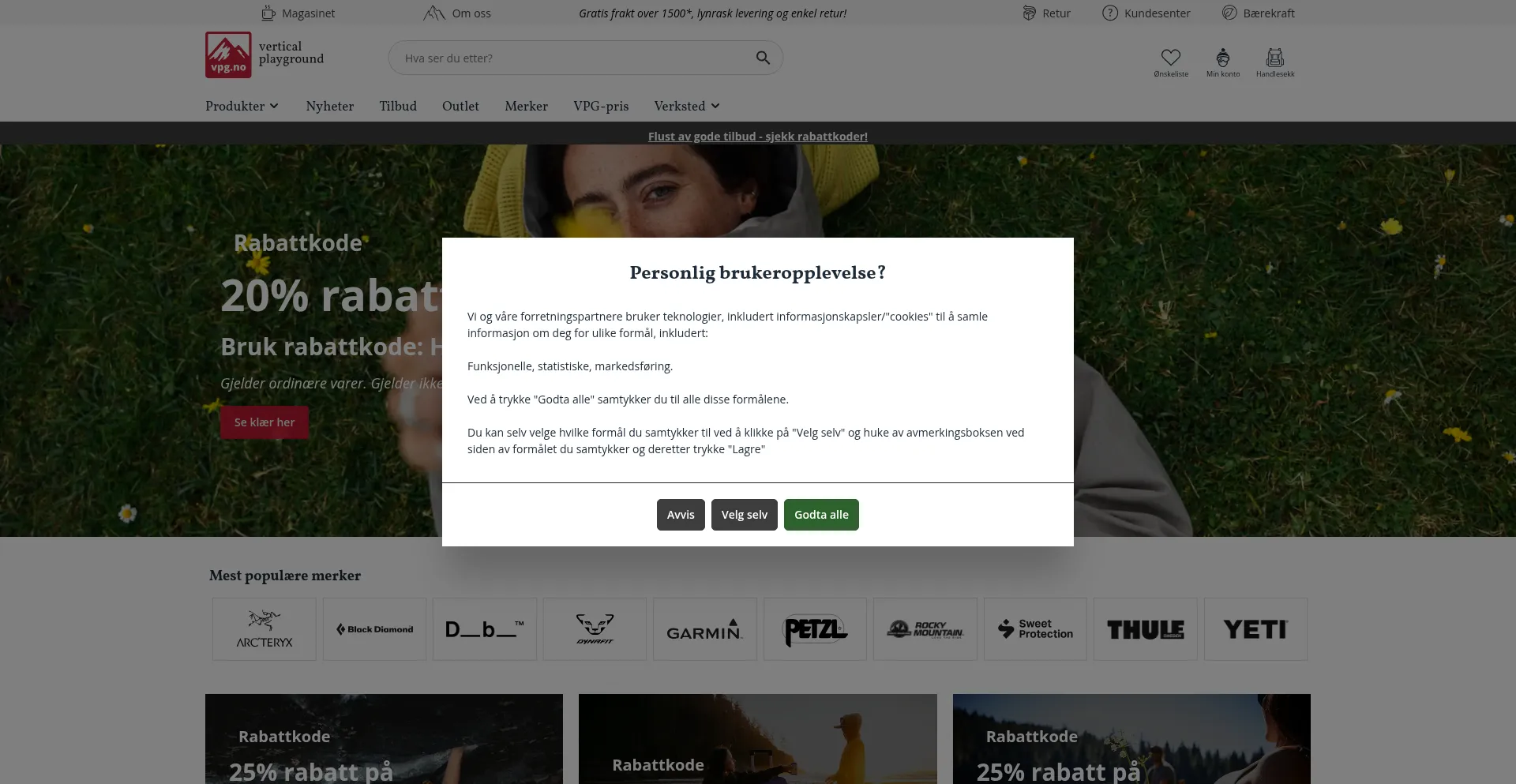Viewport: 1516px width, 784px height.
Task: Click the wishlist heart icon
Action: click(1170, 58)
